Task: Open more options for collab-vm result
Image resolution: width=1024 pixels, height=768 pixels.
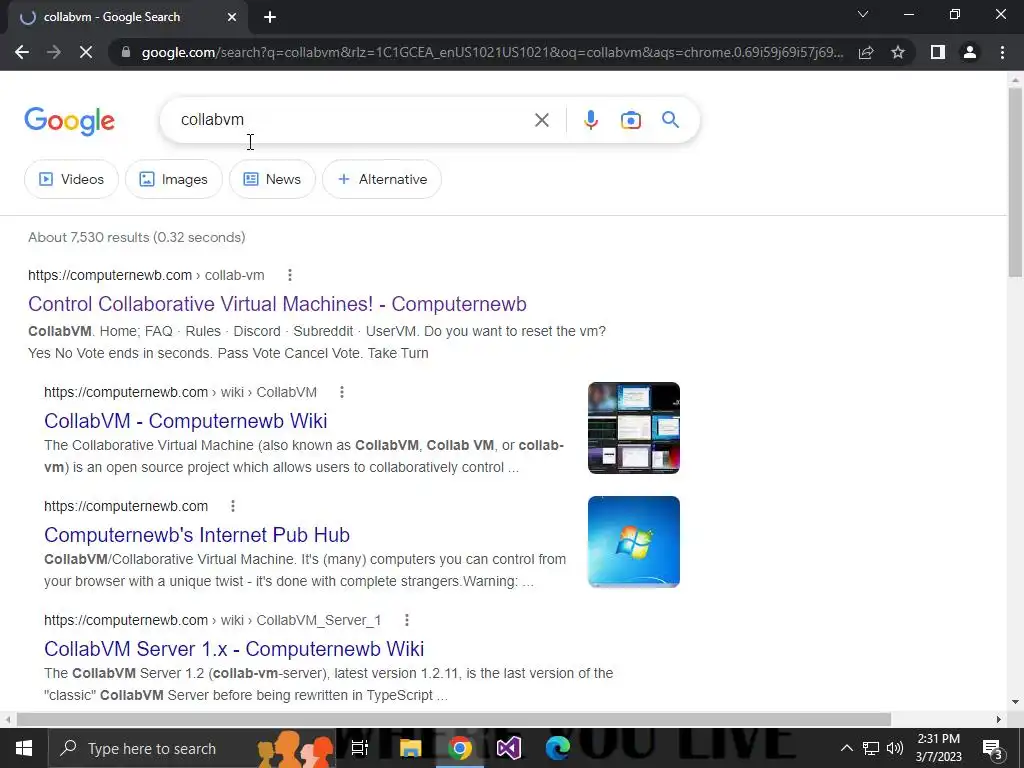Action: pos(290,276)
